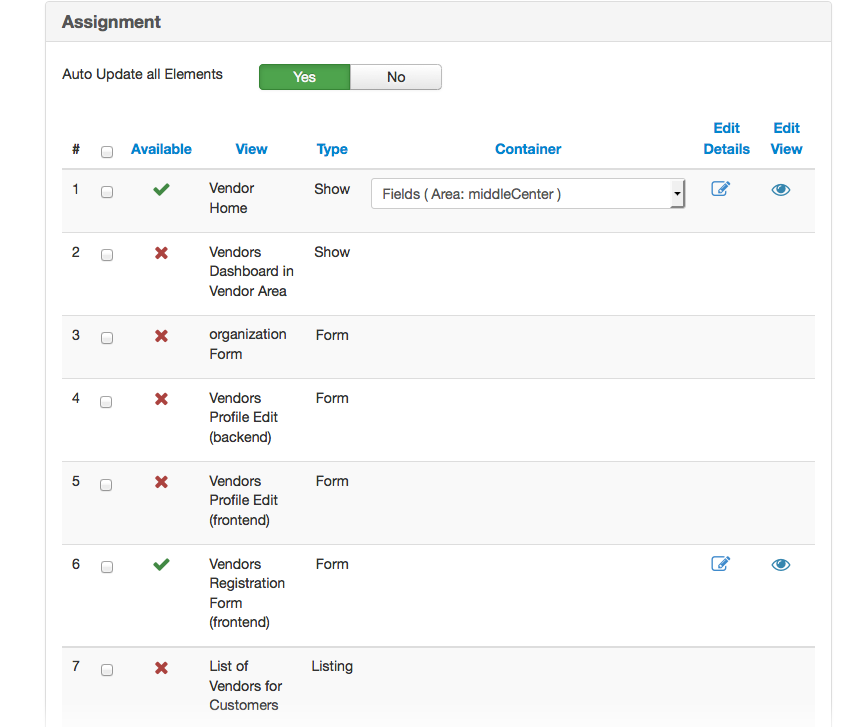Sort table by Type column header
The image size is (841, 727).
[x=332, y=149]
